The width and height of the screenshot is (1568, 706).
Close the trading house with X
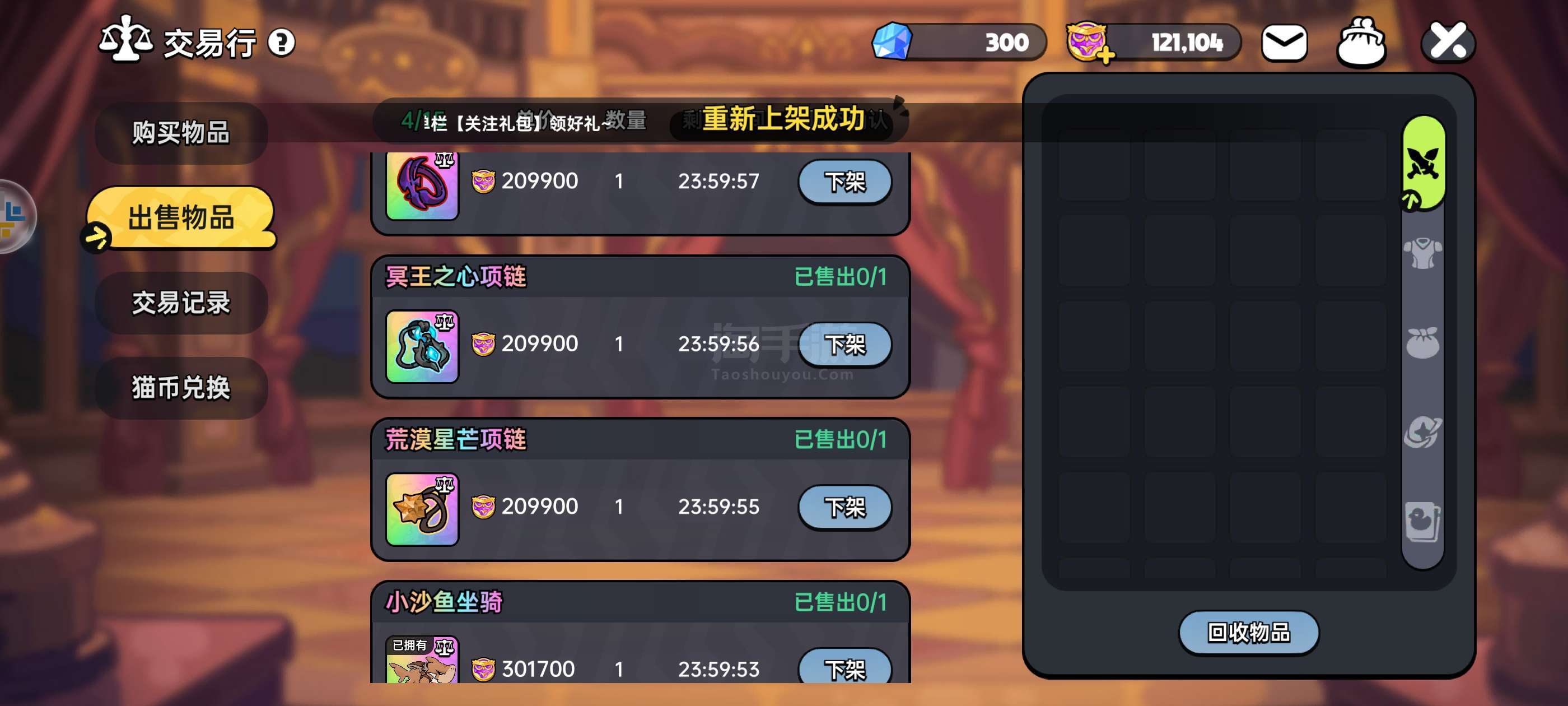pos(1448,41)
